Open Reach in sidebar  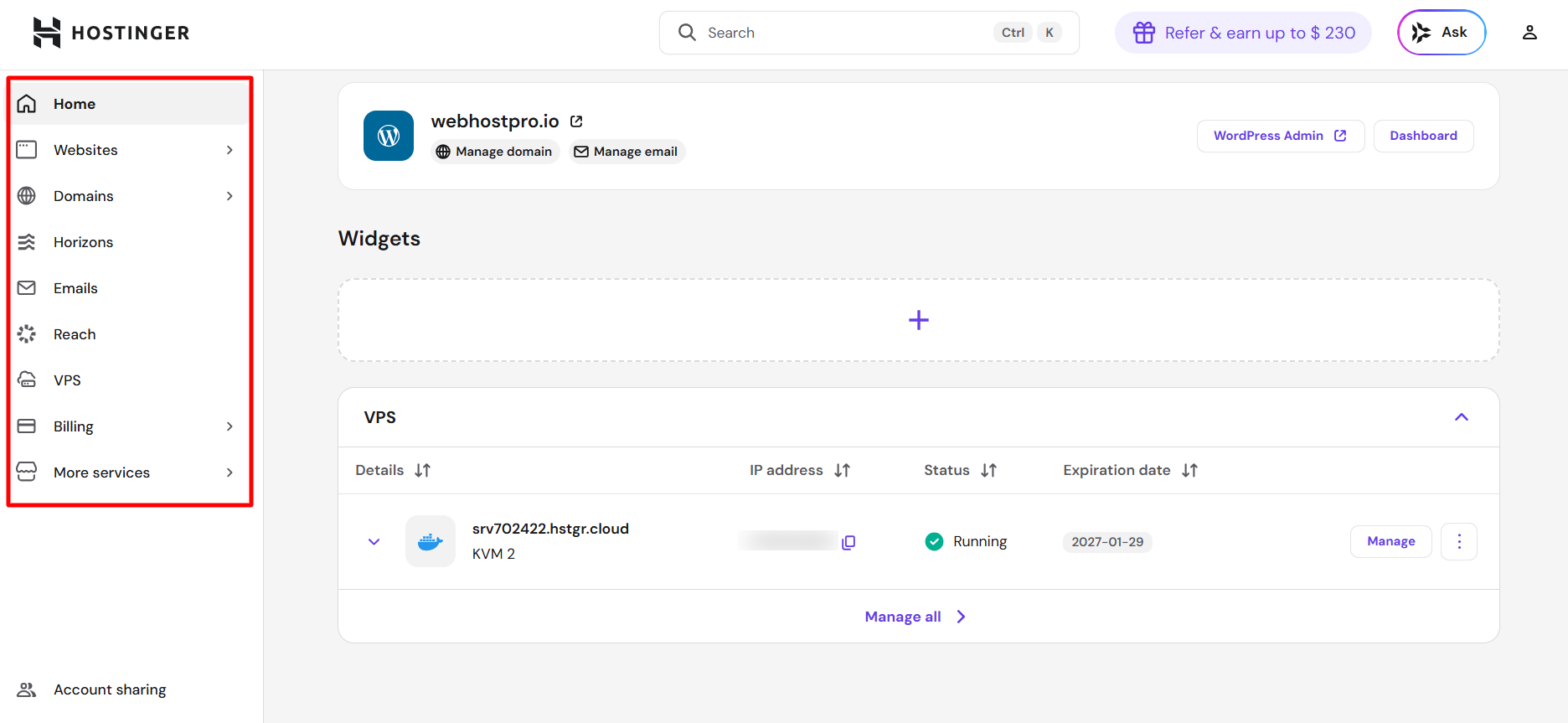131,334
